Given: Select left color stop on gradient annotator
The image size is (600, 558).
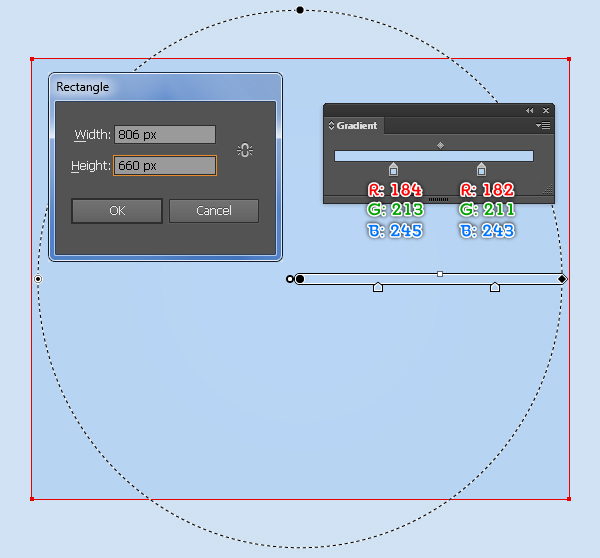Looking at the screenshot, I should point(378,287).
